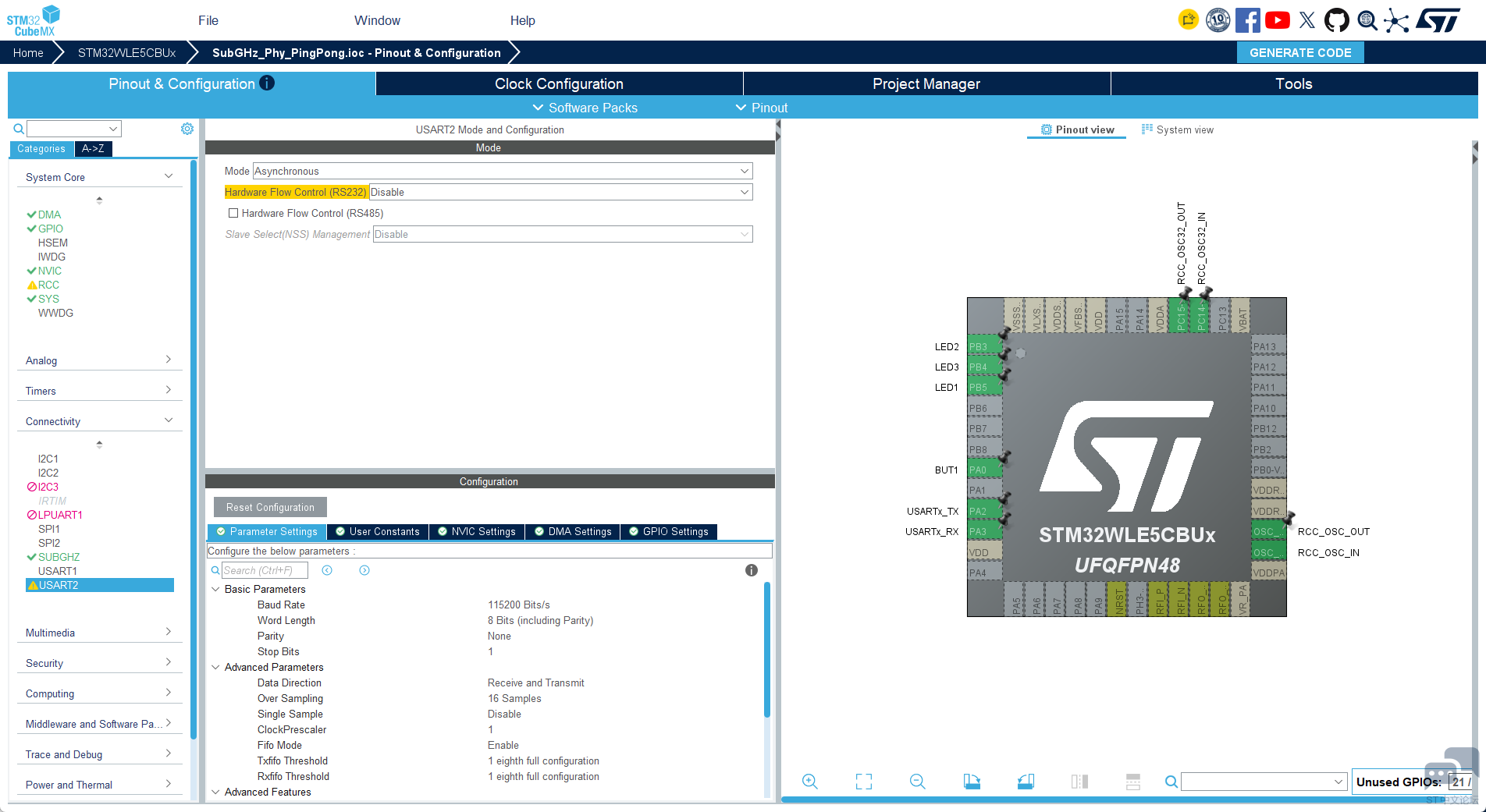Switch to Clock Configuration tab
This screenshot has width=1486, height=812.
coord(559,83)
